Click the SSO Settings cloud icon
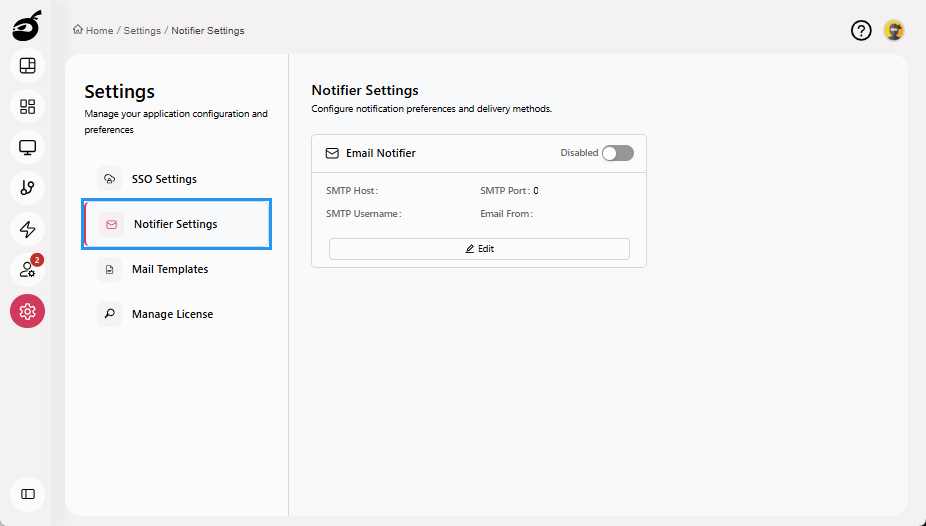Screen dimensions: 926x526 pos(109,179)
